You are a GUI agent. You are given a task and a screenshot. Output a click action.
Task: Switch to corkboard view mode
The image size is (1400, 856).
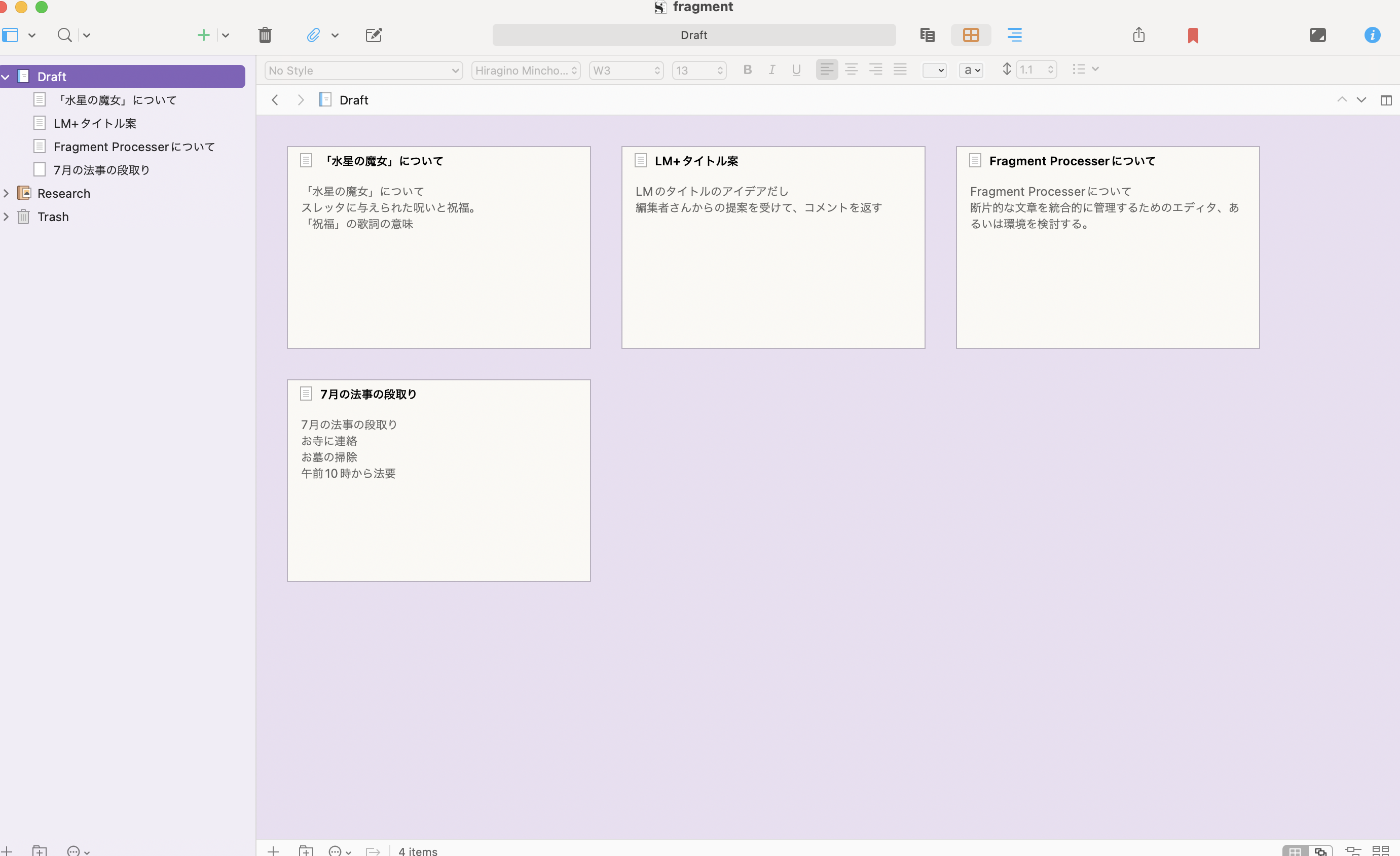pos(971,35)
